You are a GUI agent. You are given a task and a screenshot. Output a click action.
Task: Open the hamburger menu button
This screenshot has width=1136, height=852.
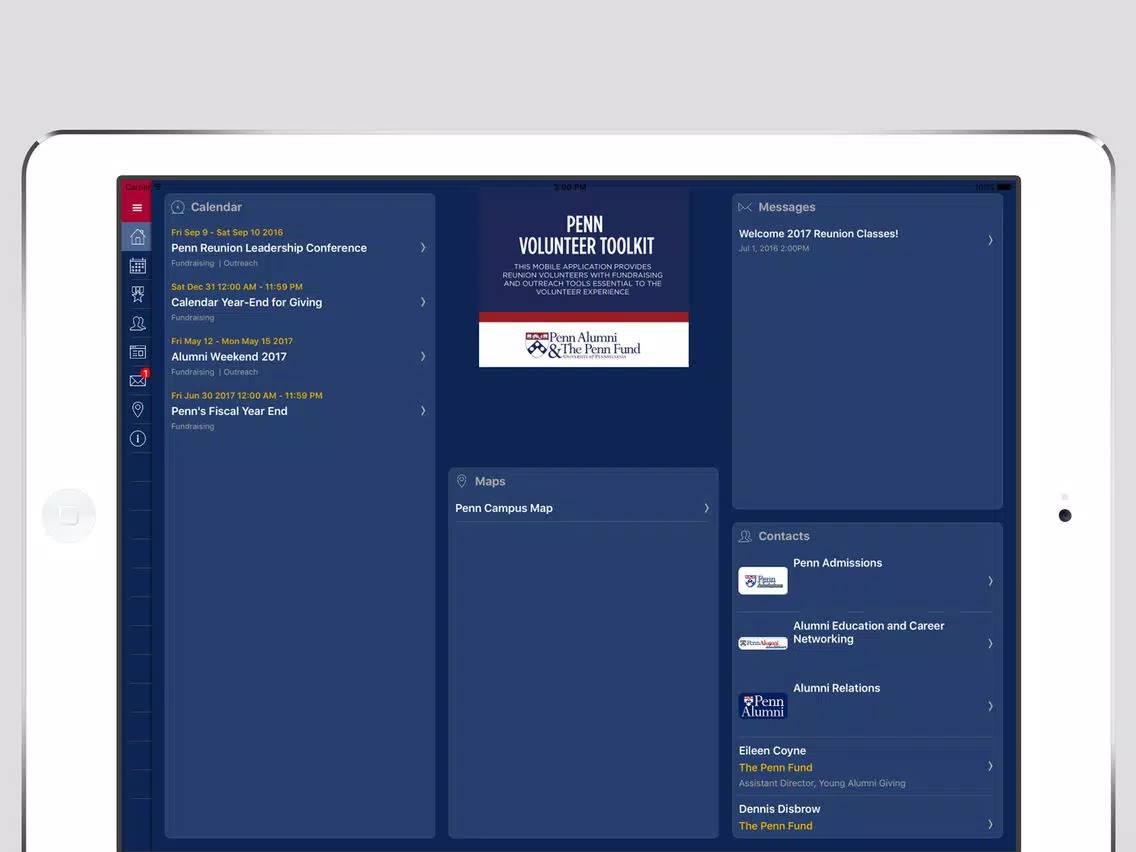pos(137,208)
